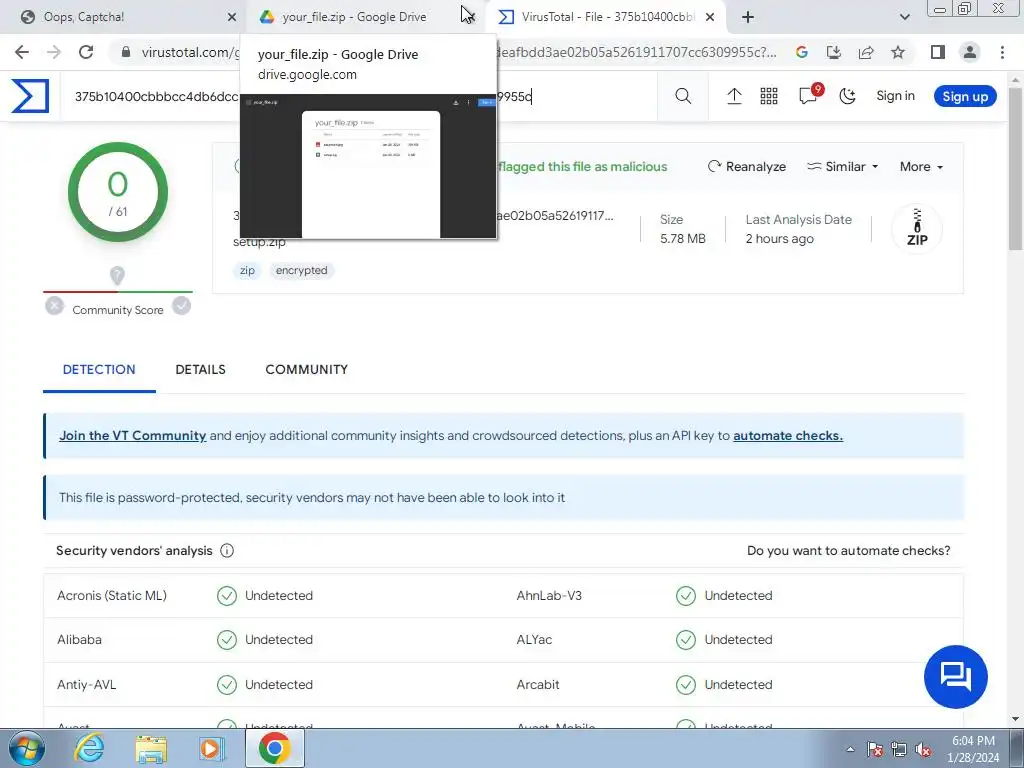This screenshot has width=1024, height=768.
Task: Switch to the VirusTotal browser tab
Action: [607, 17]
